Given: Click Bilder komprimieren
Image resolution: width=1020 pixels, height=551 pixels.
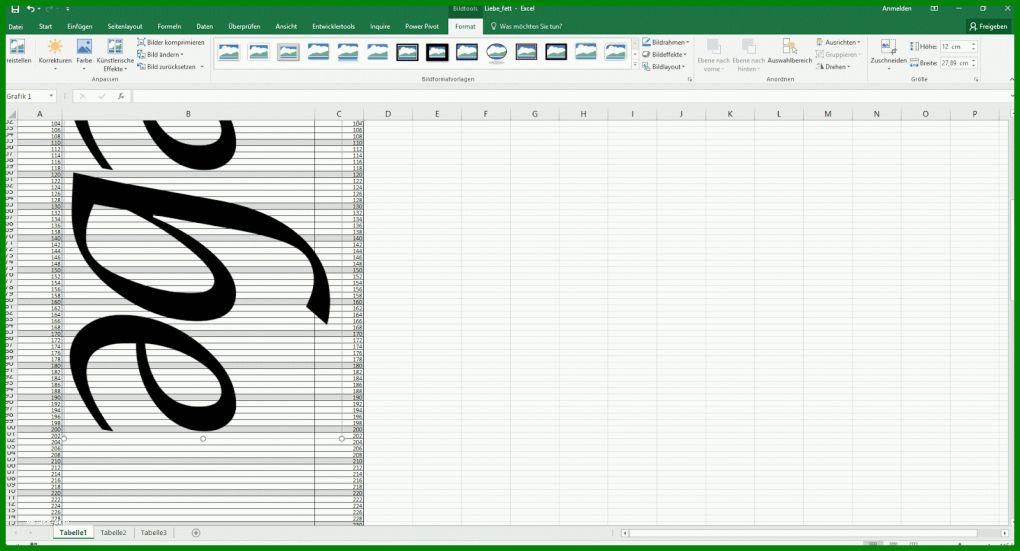Looking at the screenshot, I should (x=170, y=42).
